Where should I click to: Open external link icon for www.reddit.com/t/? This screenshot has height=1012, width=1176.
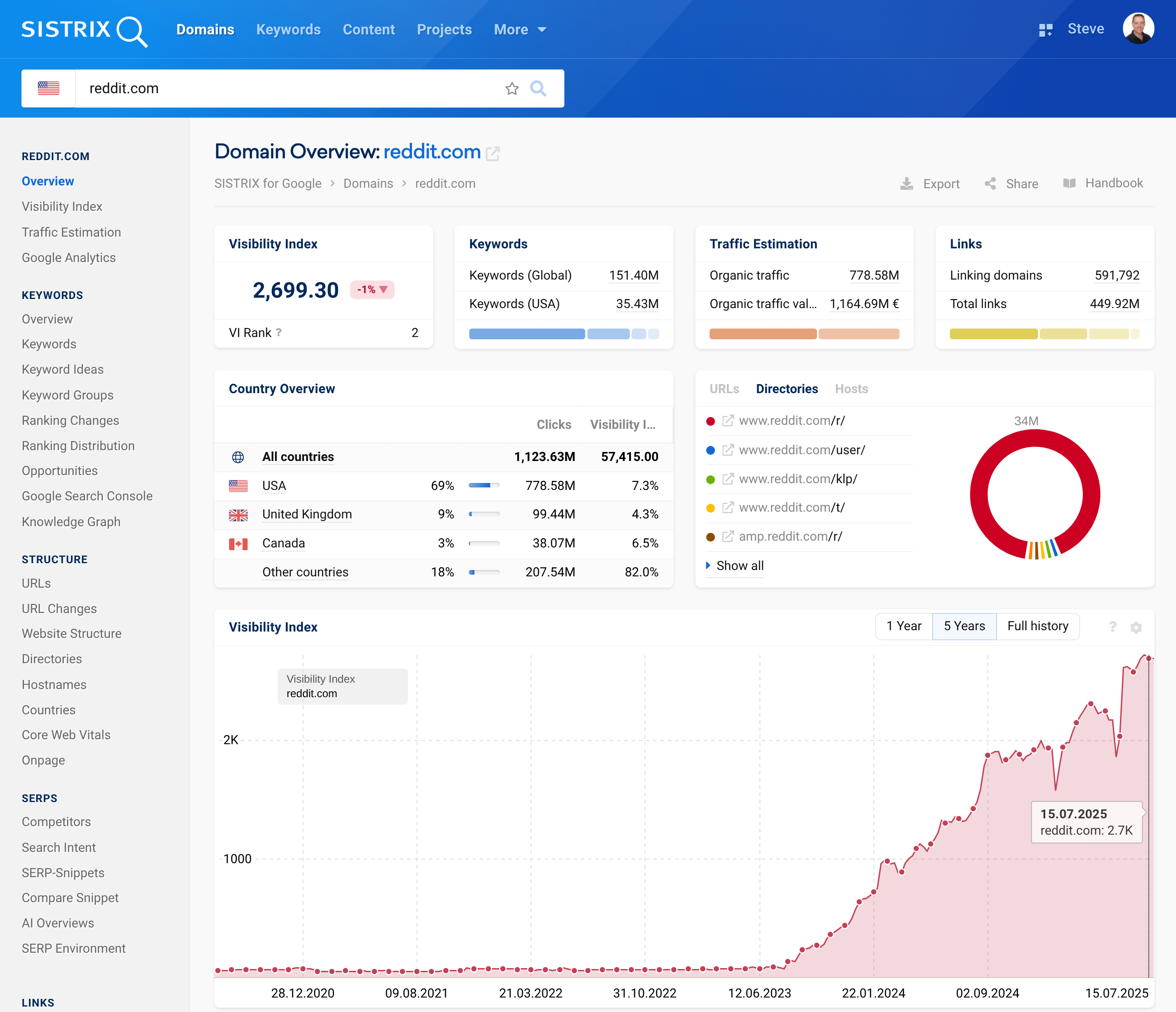click(x=728, y=508)
